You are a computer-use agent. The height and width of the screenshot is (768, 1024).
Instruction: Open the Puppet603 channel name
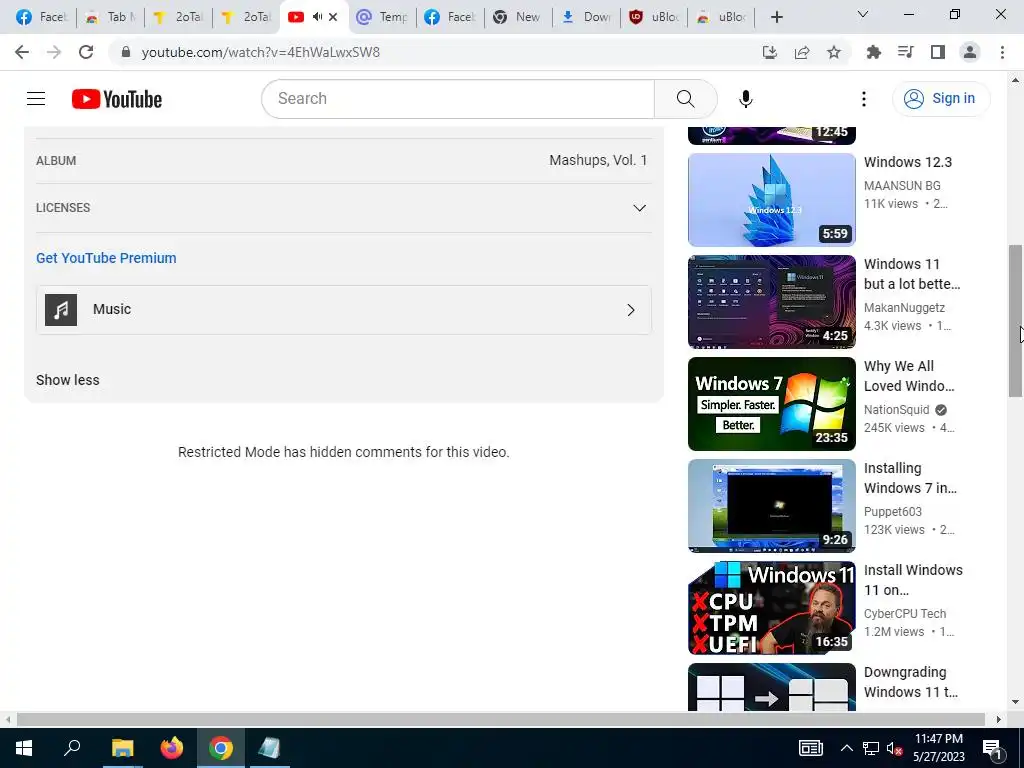(892, 511)
